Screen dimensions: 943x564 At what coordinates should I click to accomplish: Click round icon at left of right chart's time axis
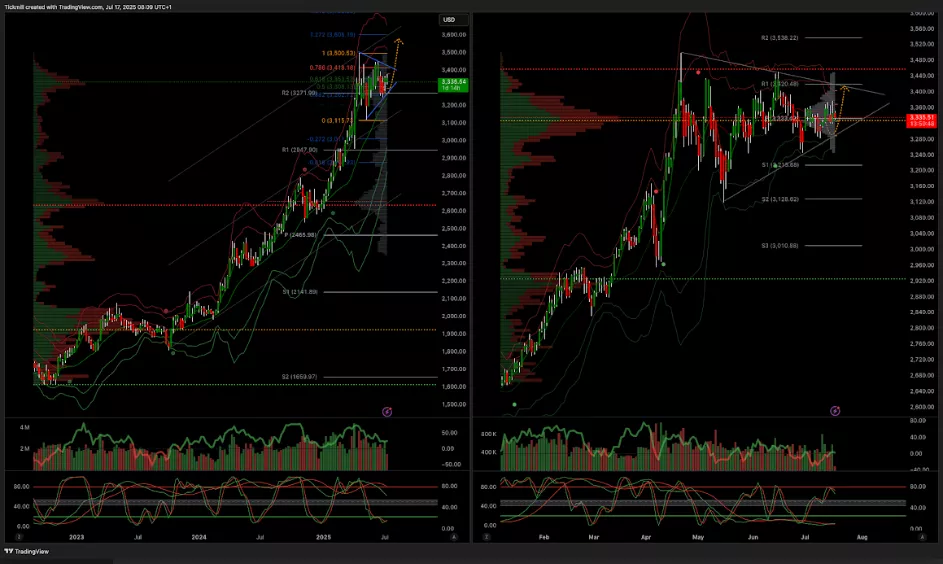(x=487, y=537)
